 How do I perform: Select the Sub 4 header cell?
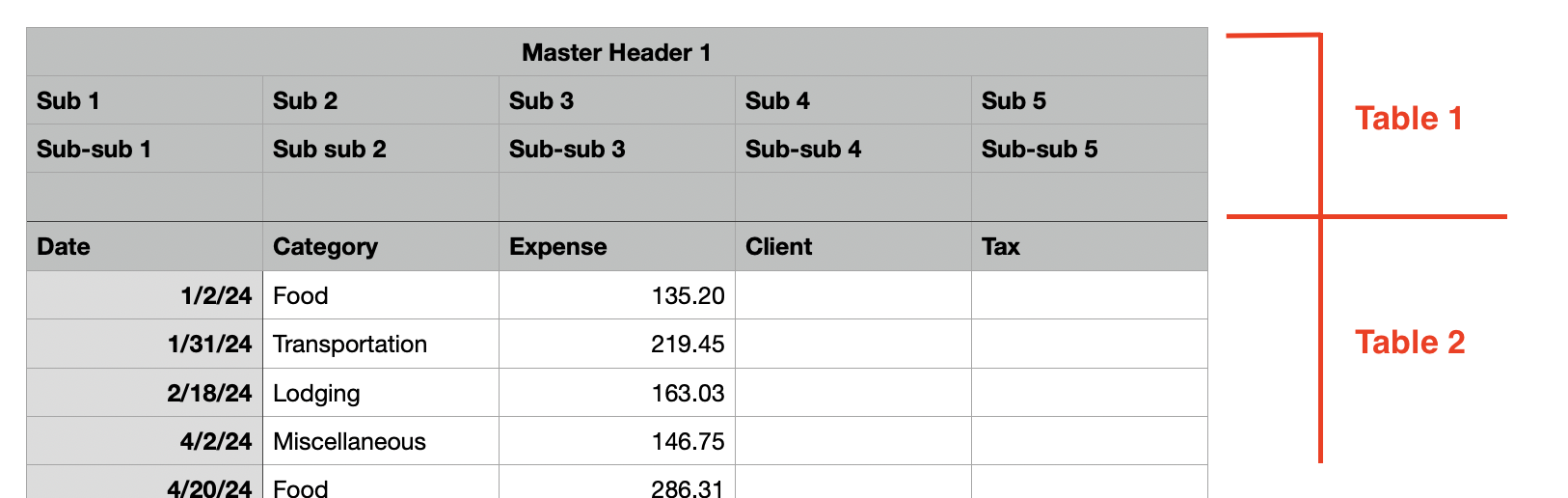pyautogui.click(x=853, y=101)
